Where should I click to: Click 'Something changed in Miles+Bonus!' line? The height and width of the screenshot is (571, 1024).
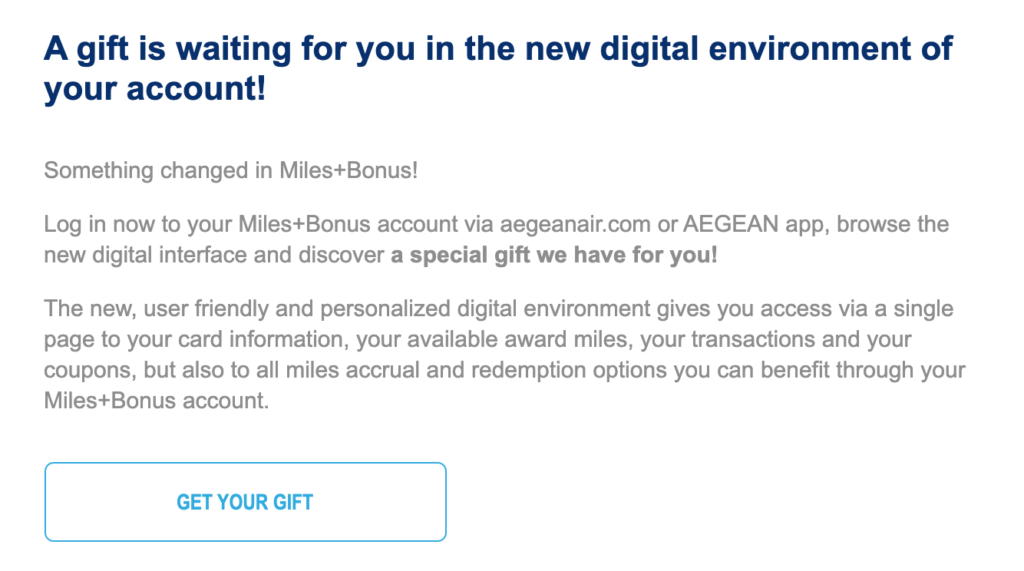(231, 171)
